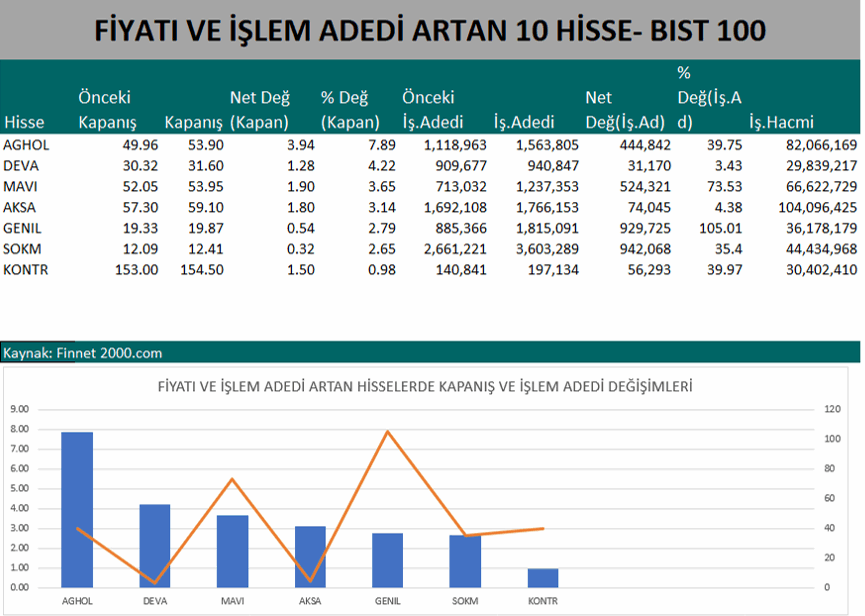Screen dimensions: 865x616
Task: Select cell value 153.00 for KONTR
Action: [x=136, y=270]
